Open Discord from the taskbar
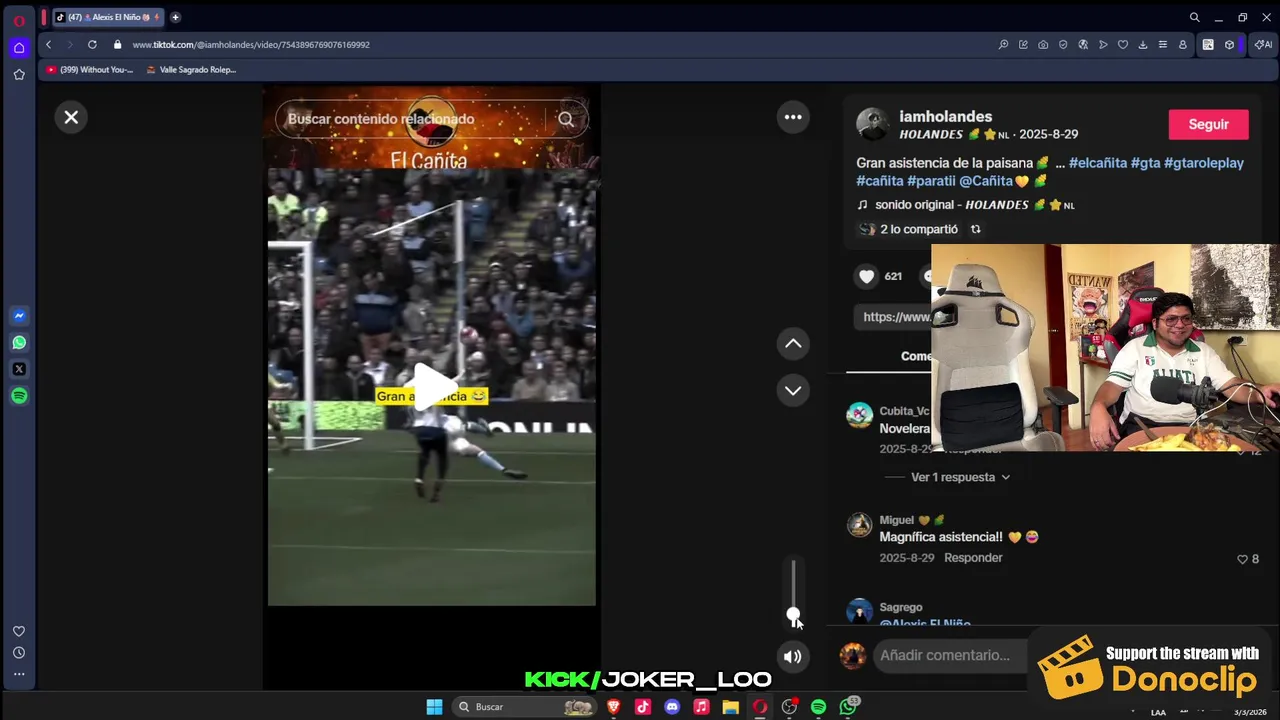 pos(672,707)
